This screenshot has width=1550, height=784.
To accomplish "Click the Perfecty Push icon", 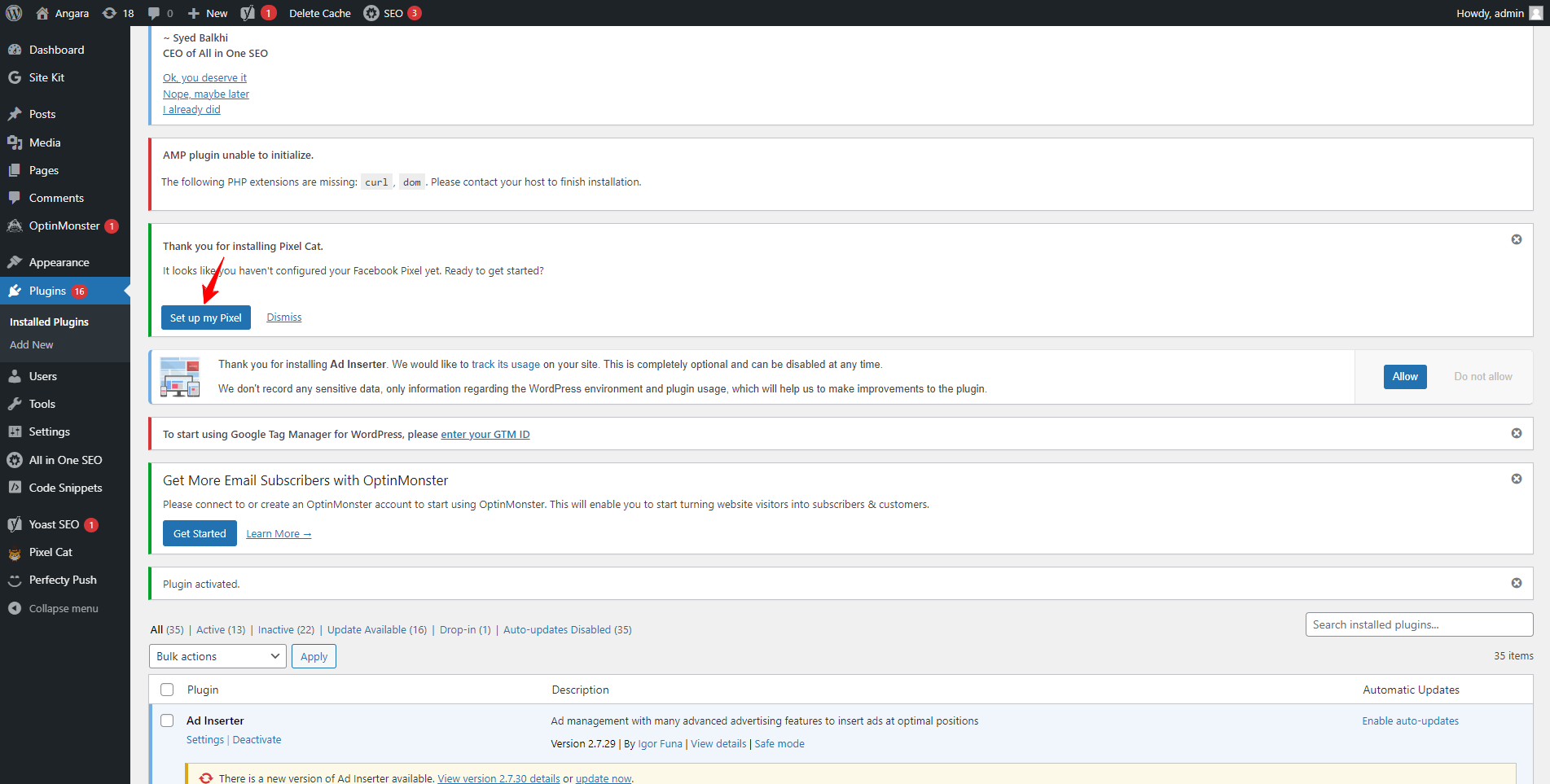I will (15, 580).
